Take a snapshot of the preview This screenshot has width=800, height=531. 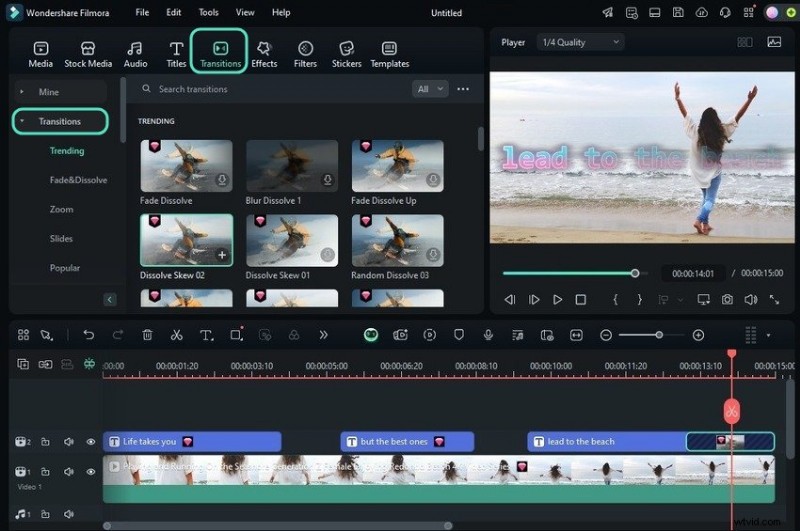point(727,299)
